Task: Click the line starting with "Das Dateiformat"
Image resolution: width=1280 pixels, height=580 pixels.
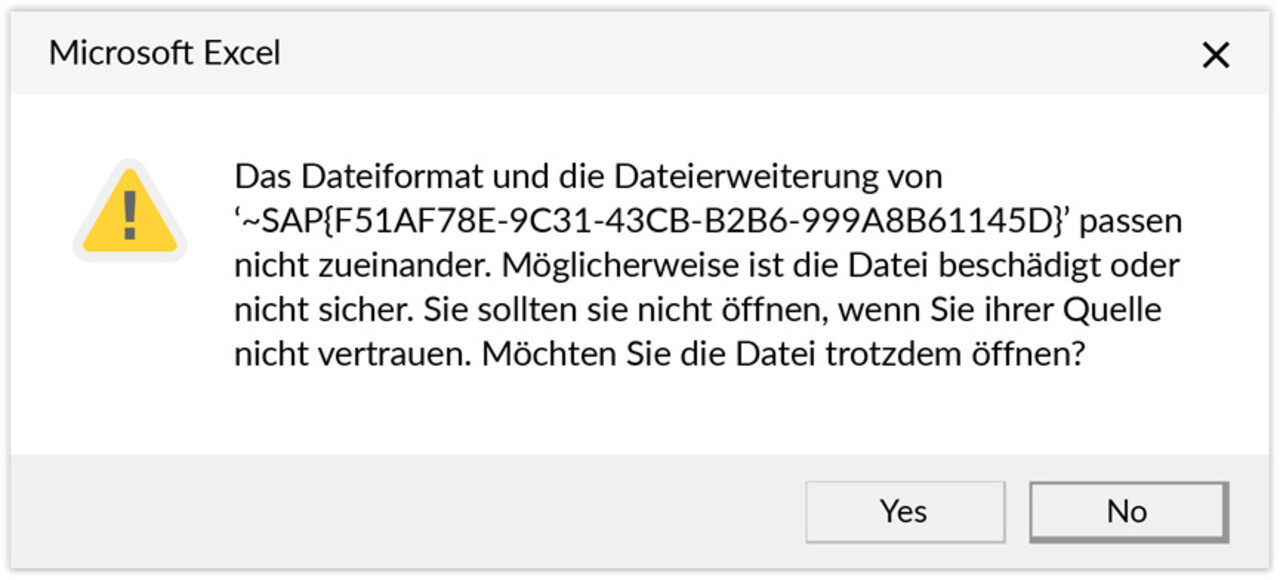Action: click(x=589, y=177)
